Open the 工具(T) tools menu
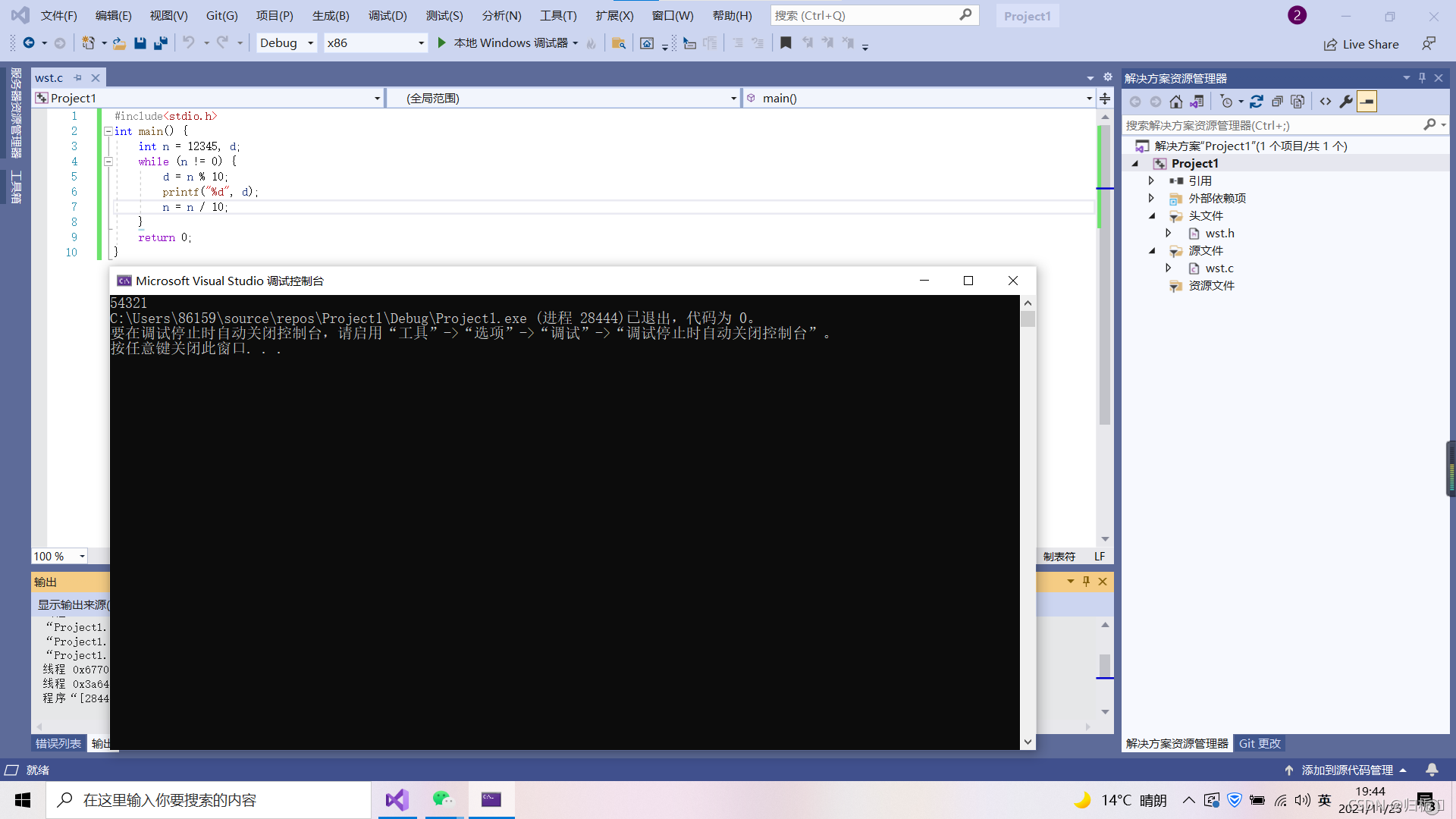Screen dimensions: 1456x819 click(x=558, y=16)
